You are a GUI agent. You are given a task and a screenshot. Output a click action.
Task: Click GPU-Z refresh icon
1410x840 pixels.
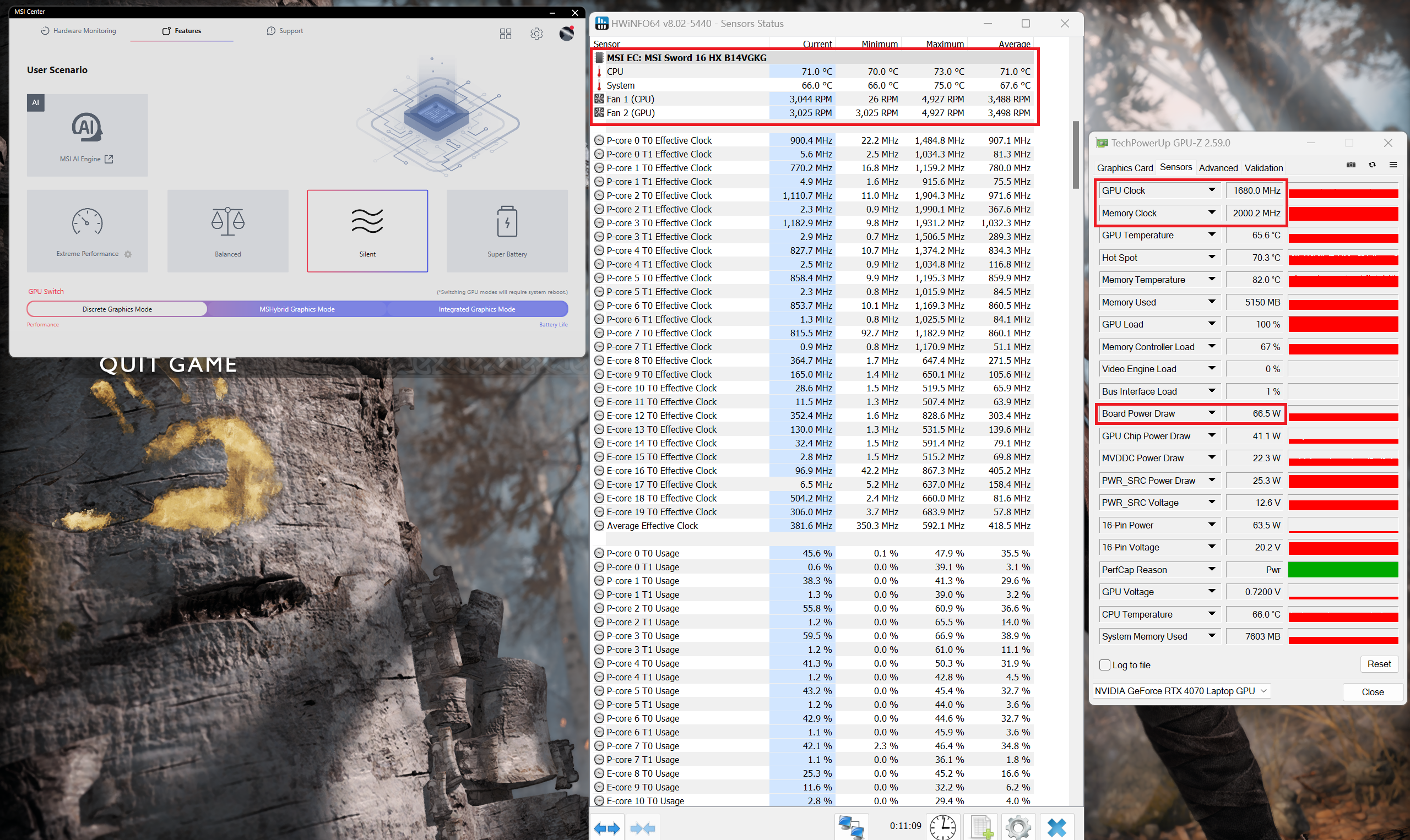pos(1372,165)
